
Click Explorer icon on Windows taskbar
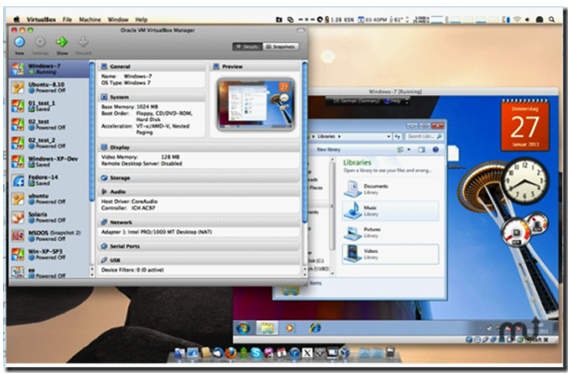267,328
